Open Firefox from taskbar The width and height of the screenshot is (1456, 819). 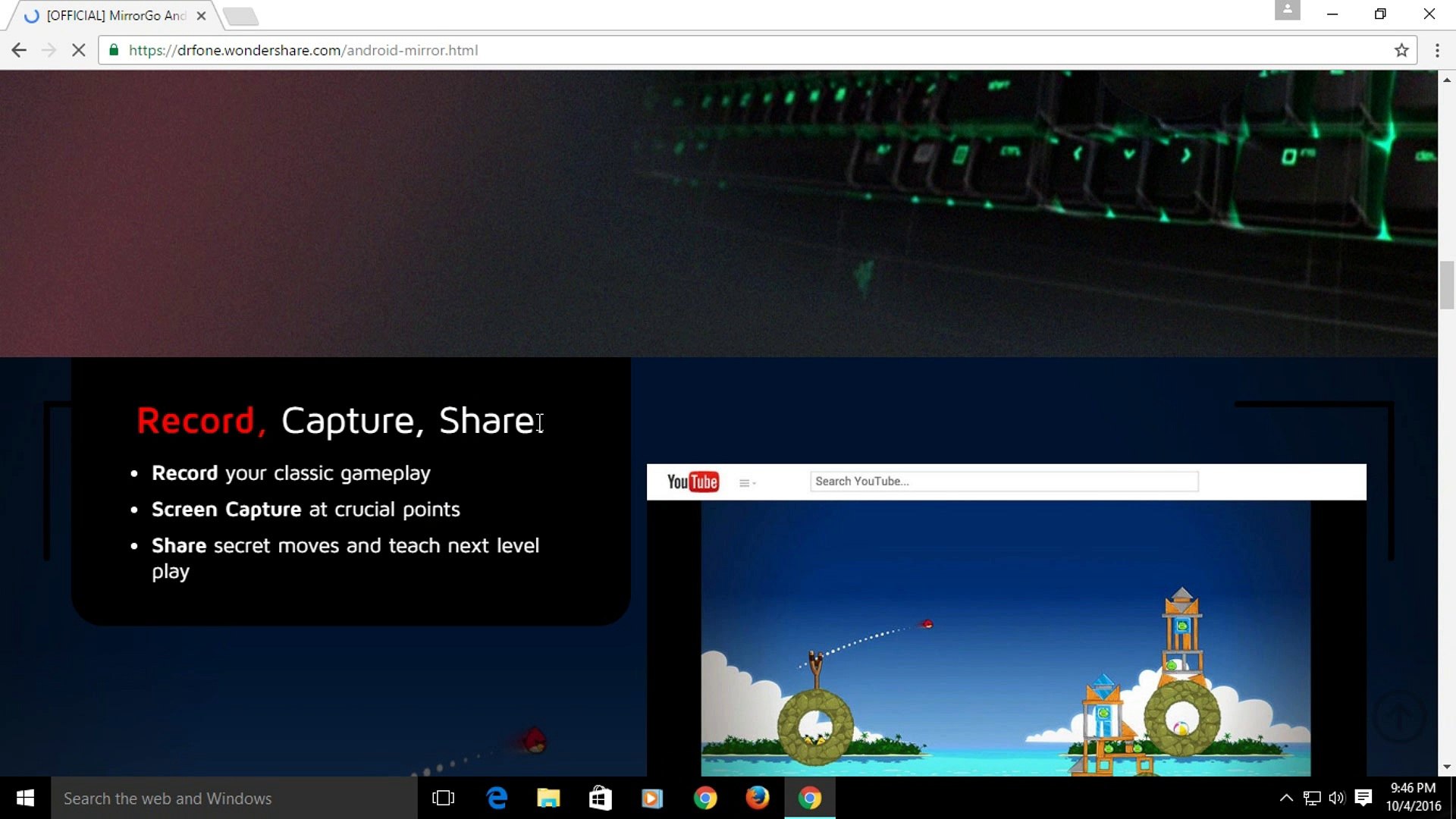(x=757, y=798)
